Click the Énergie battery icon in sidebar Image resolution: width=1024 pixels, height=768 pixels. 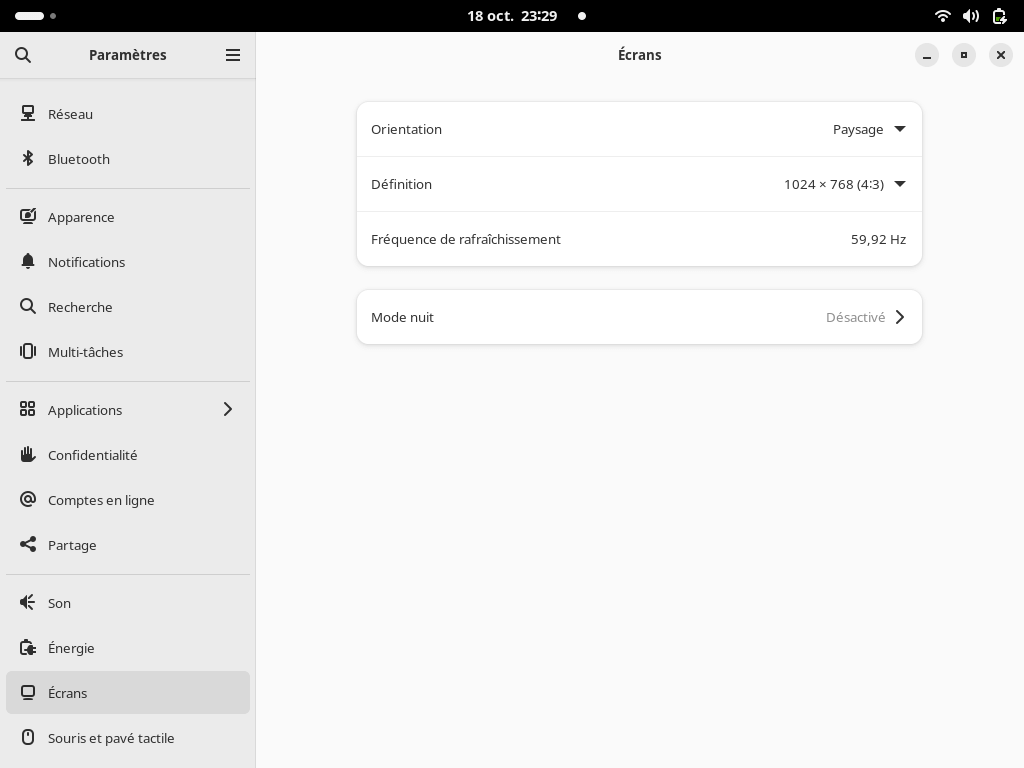point(27,647)
